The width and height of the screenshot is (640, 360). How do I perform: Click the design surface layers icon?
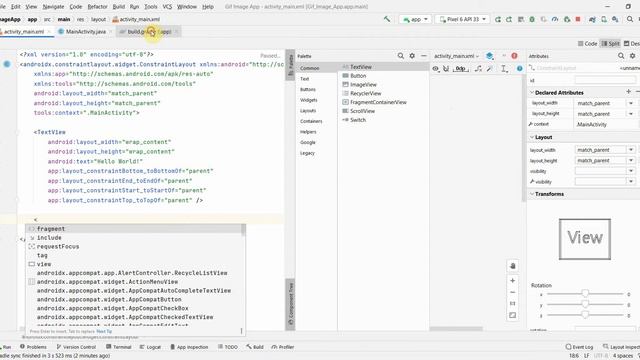(x=489, y=56)
